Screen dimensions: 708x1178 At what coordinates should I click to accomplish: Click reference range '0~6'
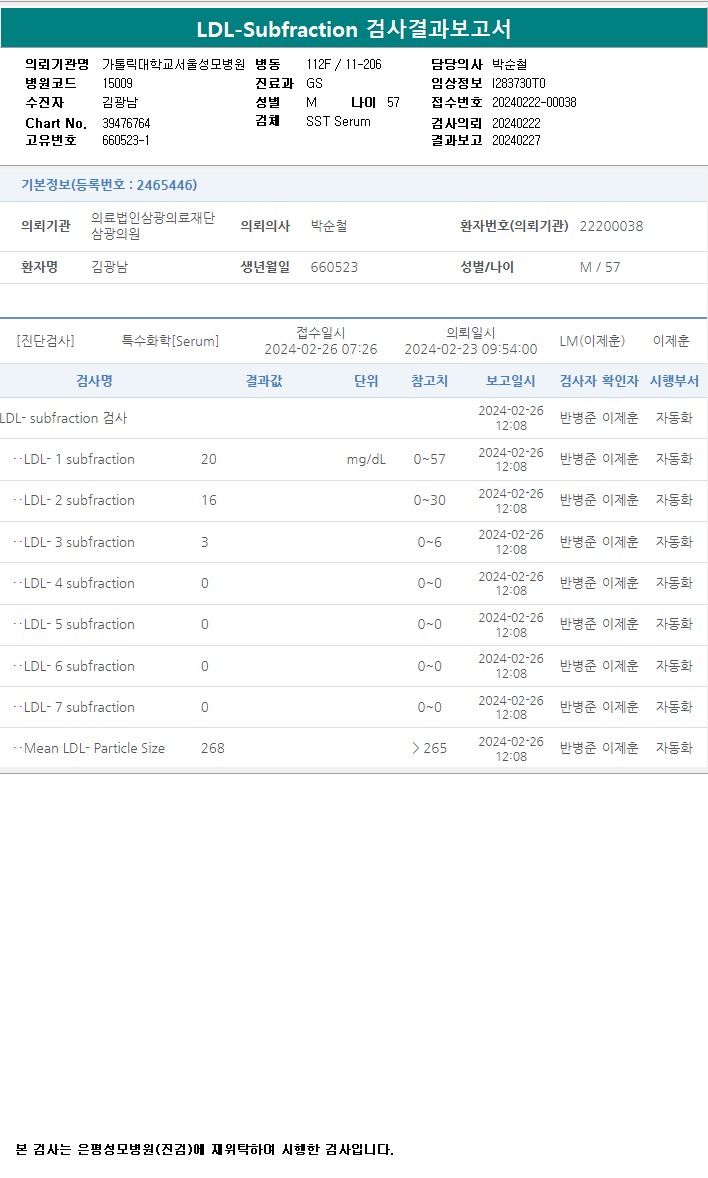pos(429,542)
